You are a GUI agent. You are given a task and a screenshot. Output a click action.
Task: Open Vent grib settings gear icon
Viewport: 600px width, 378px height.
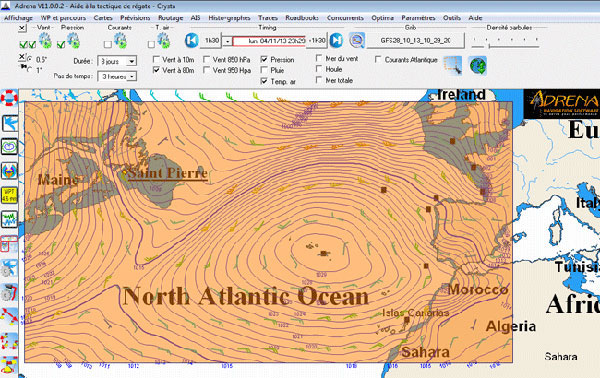coord(45,40)
